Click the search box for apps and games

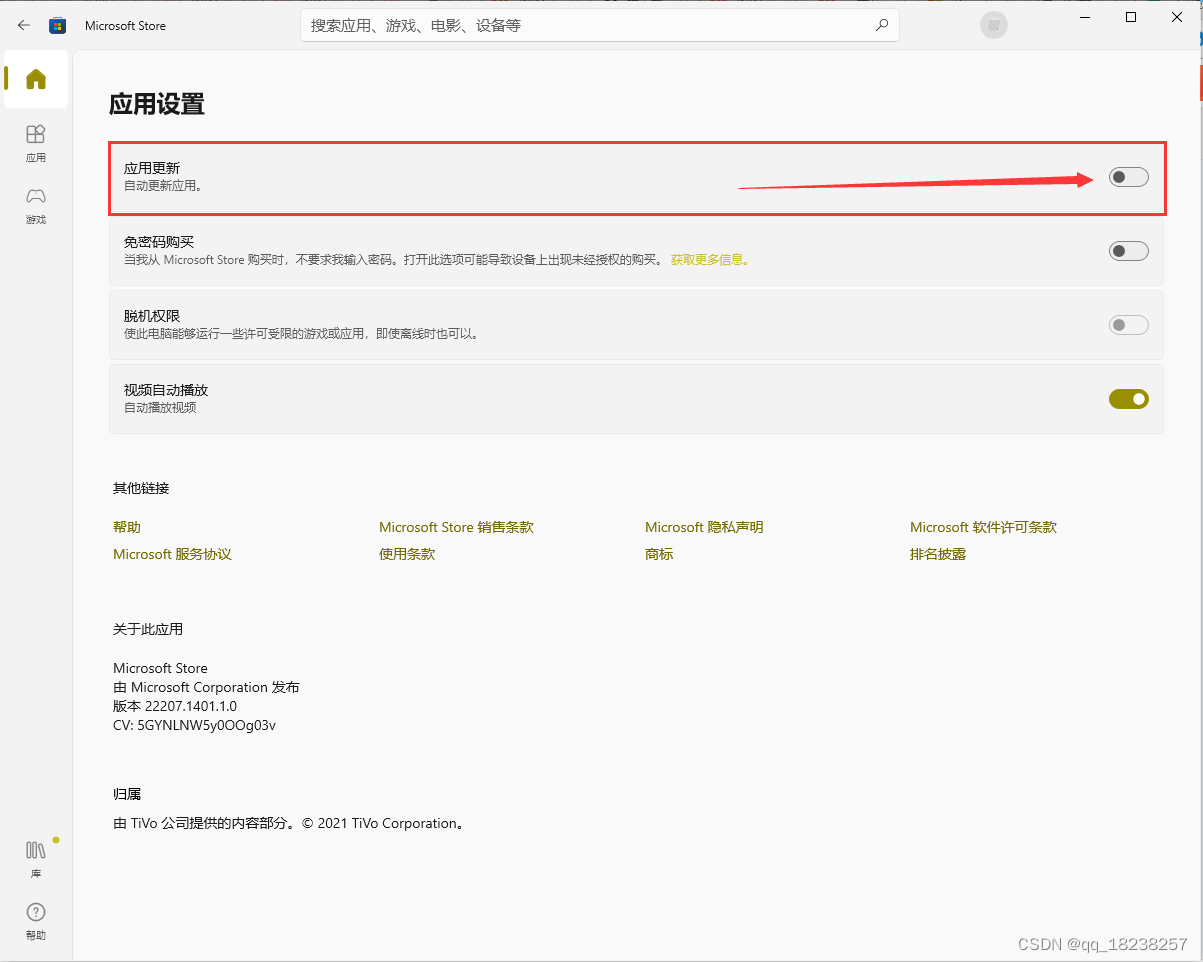[600, 26]
